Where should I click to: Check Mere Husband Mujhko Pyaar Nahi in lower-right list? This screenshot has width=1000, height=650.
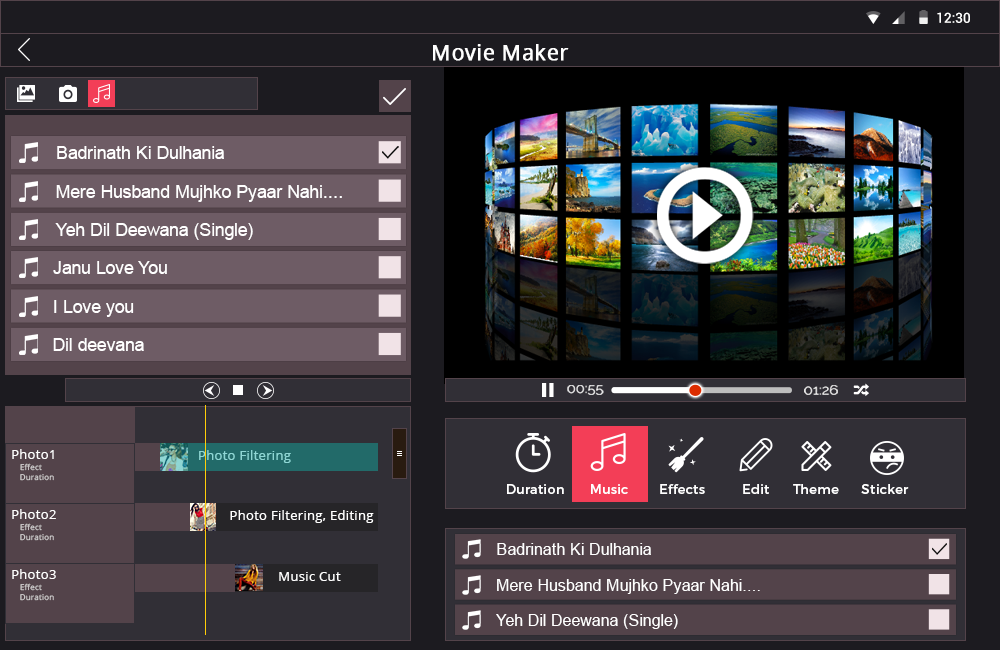[939, 584]
